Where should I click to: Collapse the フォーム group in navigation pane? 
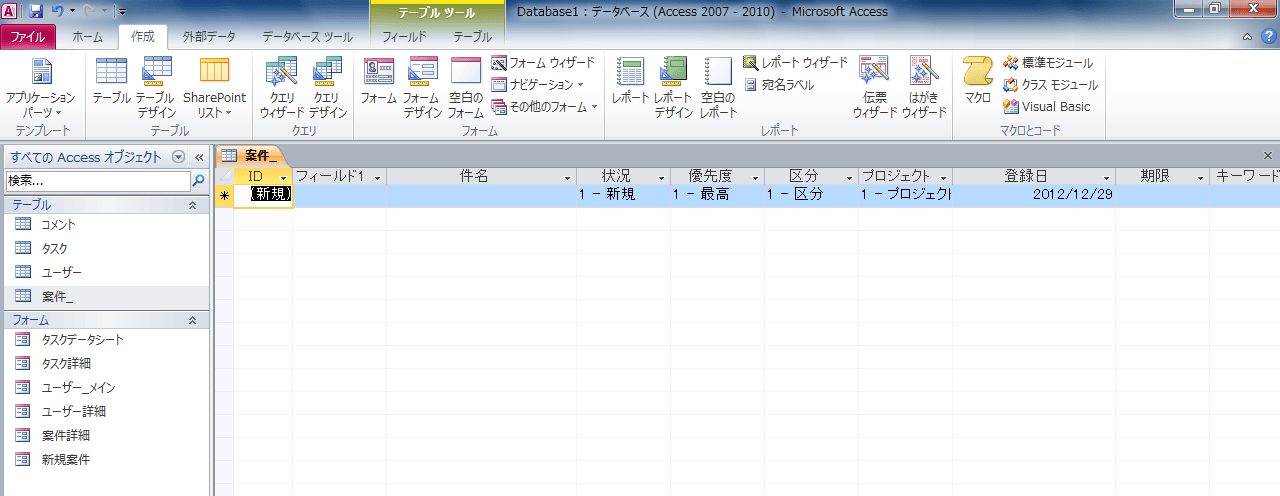[x=193, y=320]
